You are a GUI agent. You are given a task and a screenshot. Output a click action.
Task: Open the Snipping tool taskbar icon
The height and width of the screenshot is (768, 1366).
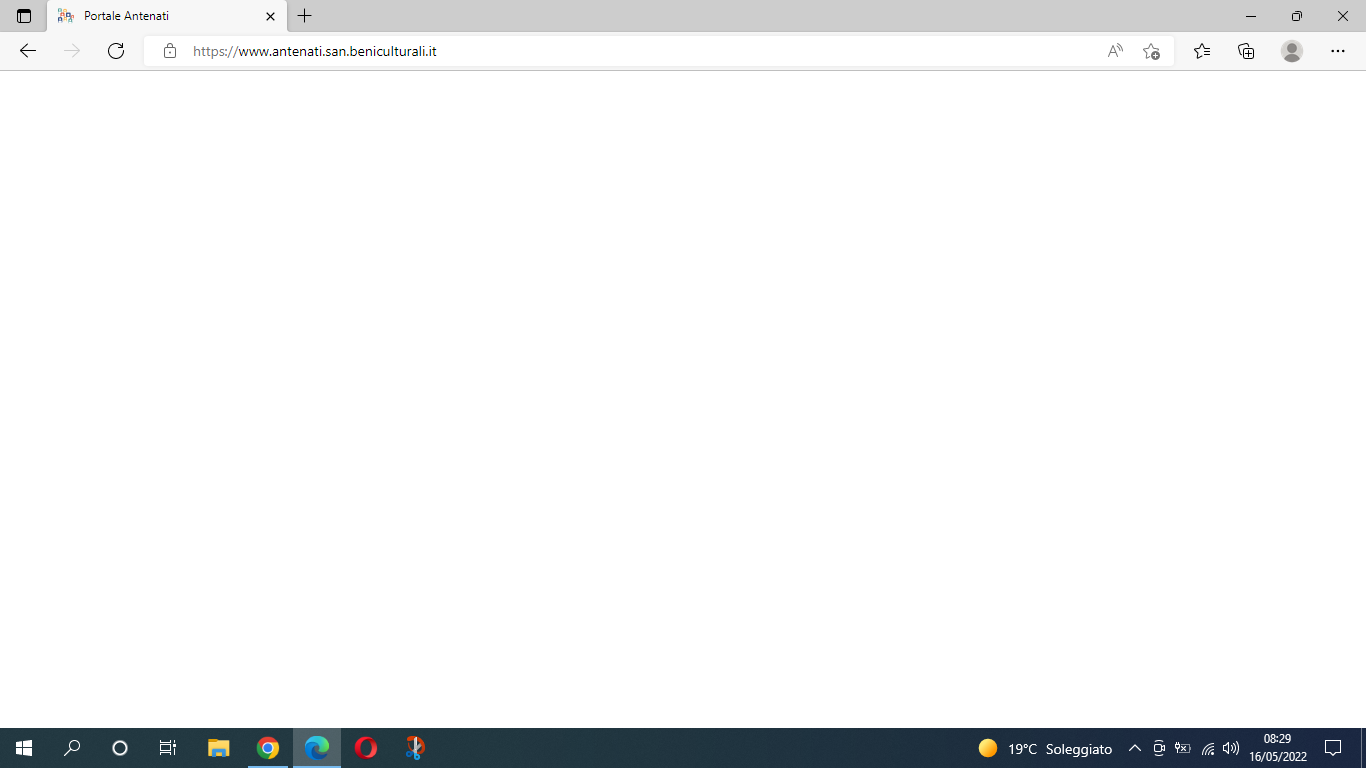415,748
